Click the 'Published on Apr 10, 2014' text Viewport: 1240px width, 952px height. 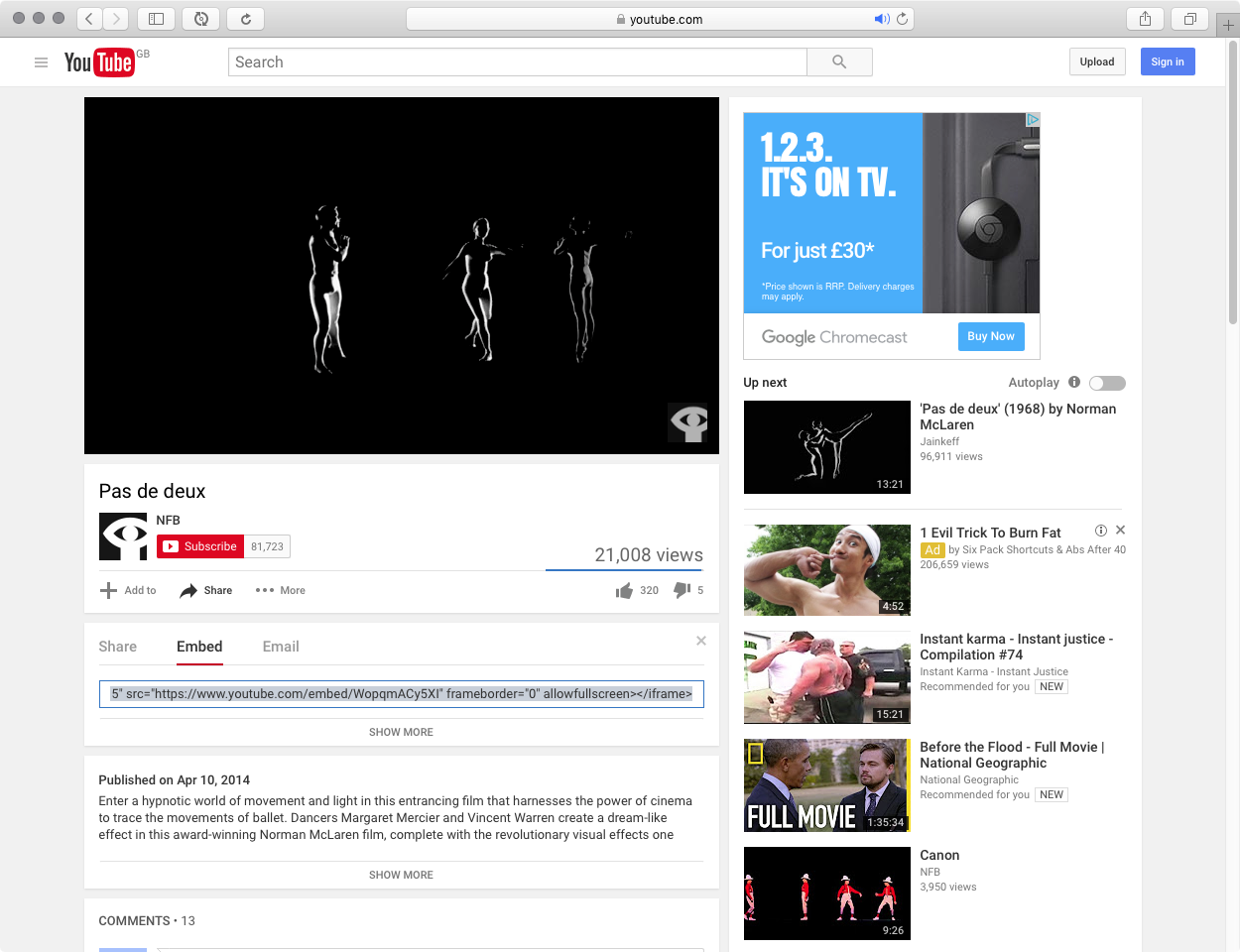[174, 780]
